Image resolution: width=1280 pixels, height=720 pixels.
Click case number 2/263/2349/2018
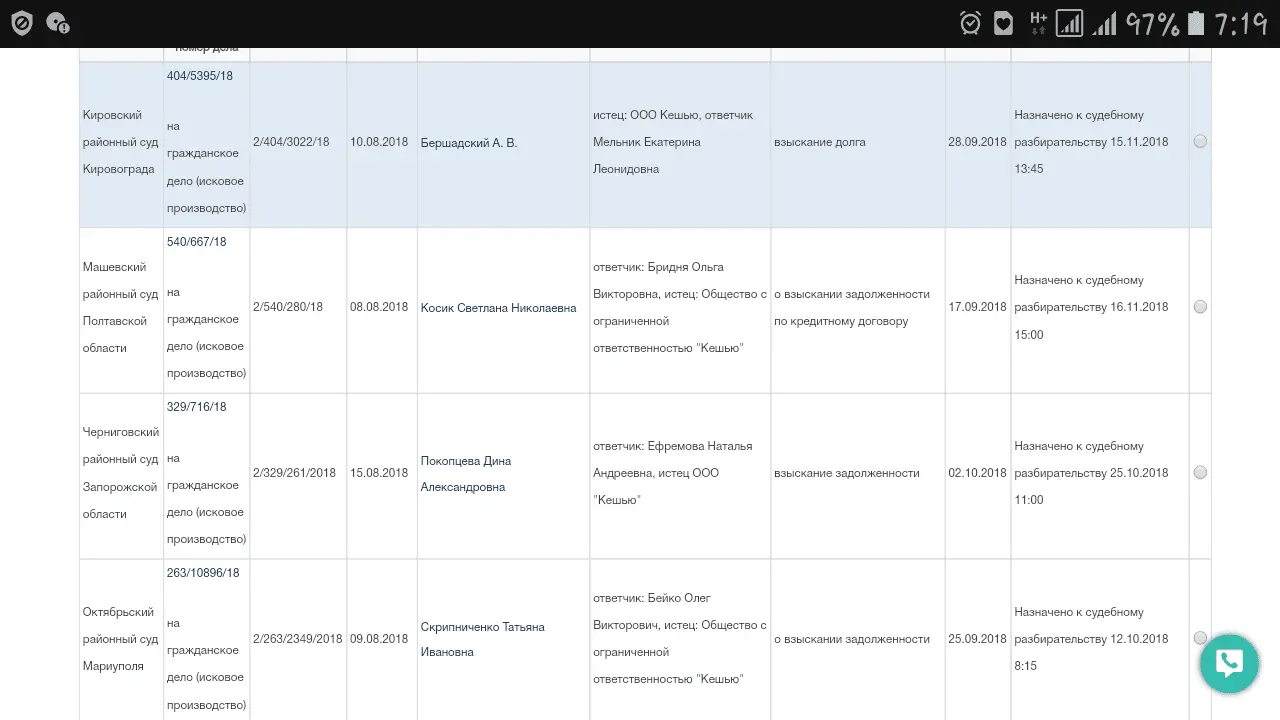coord(297,638)
